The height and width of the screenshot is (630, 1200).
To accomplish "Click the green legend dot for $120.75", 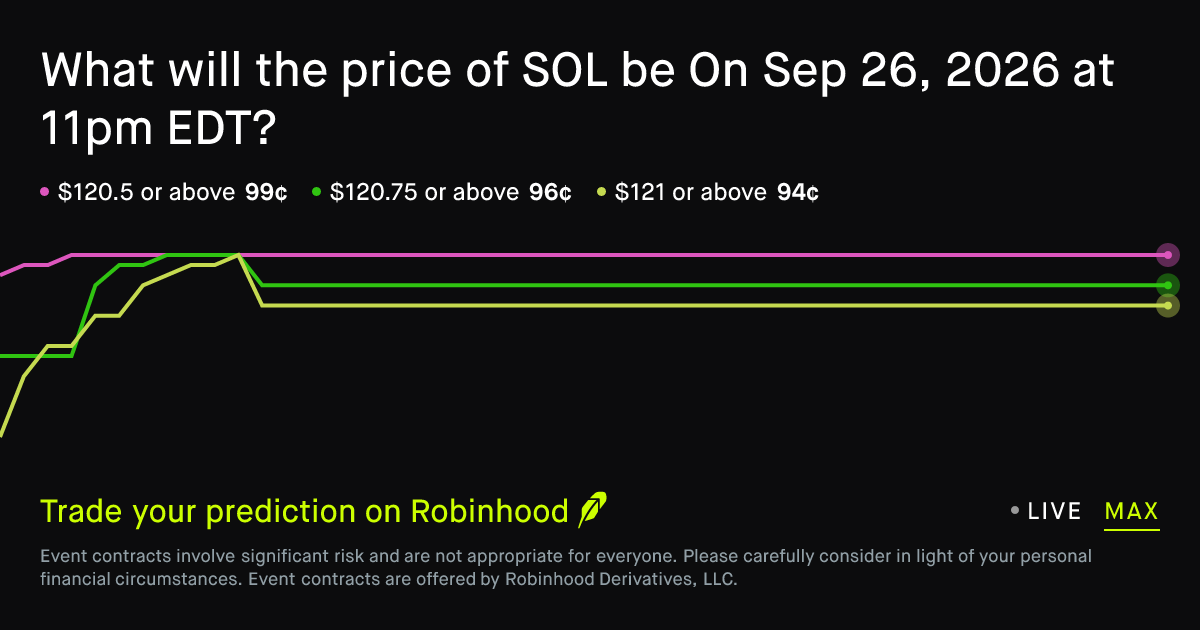I will [x=316, y=192].
